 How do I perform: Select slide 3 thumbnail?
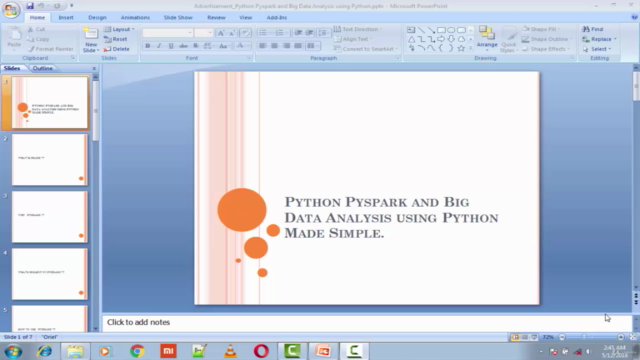coord(49,217)
